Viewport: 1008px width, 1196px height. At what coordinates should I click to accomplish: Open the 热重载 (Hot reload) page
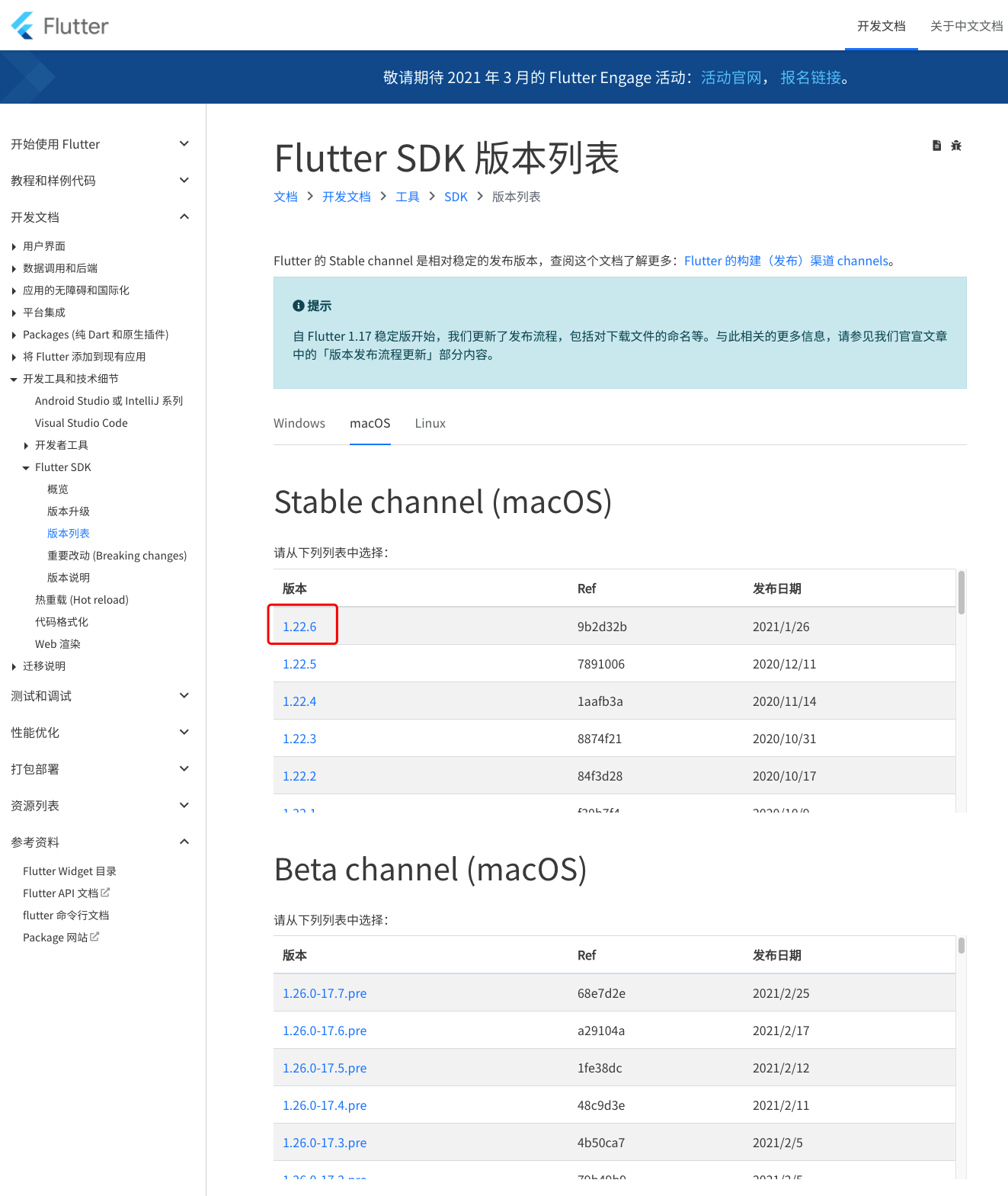[x=82, y=600]
